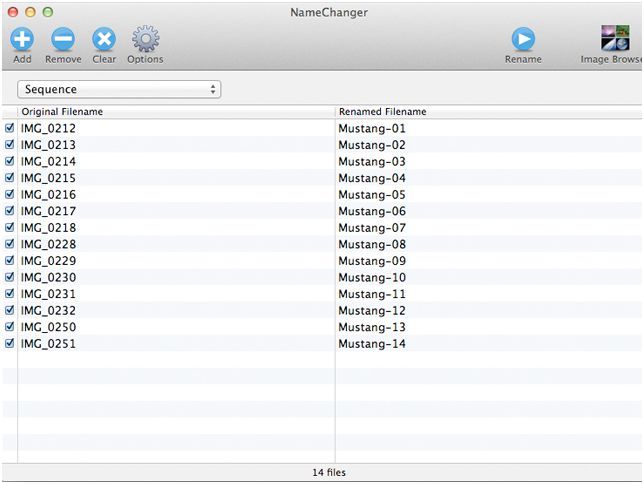Click the green zoom window button
644x484 pixels.
47,11
